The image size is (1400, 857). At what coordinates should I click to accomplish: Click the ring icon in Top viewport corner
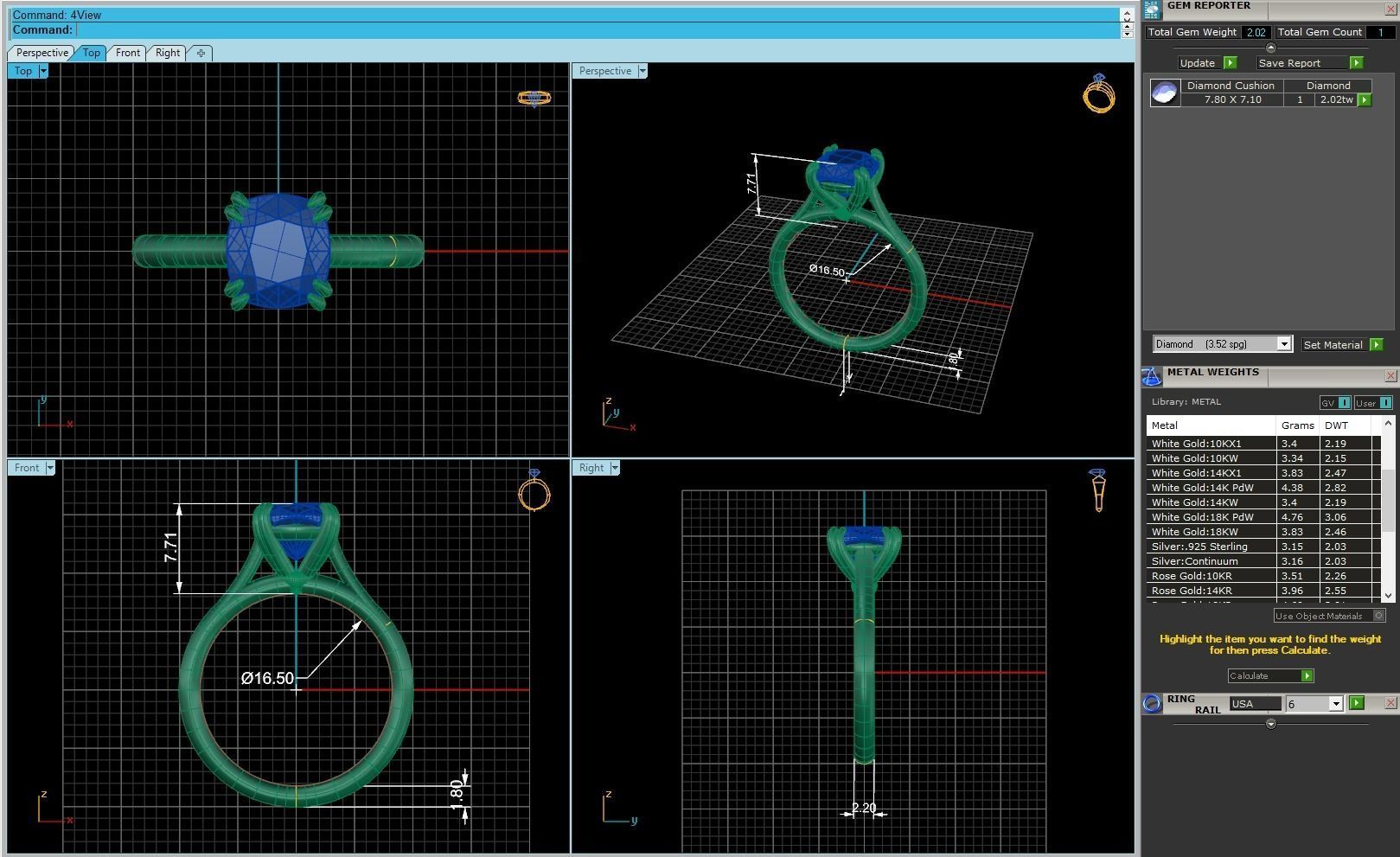coord(534,98)
